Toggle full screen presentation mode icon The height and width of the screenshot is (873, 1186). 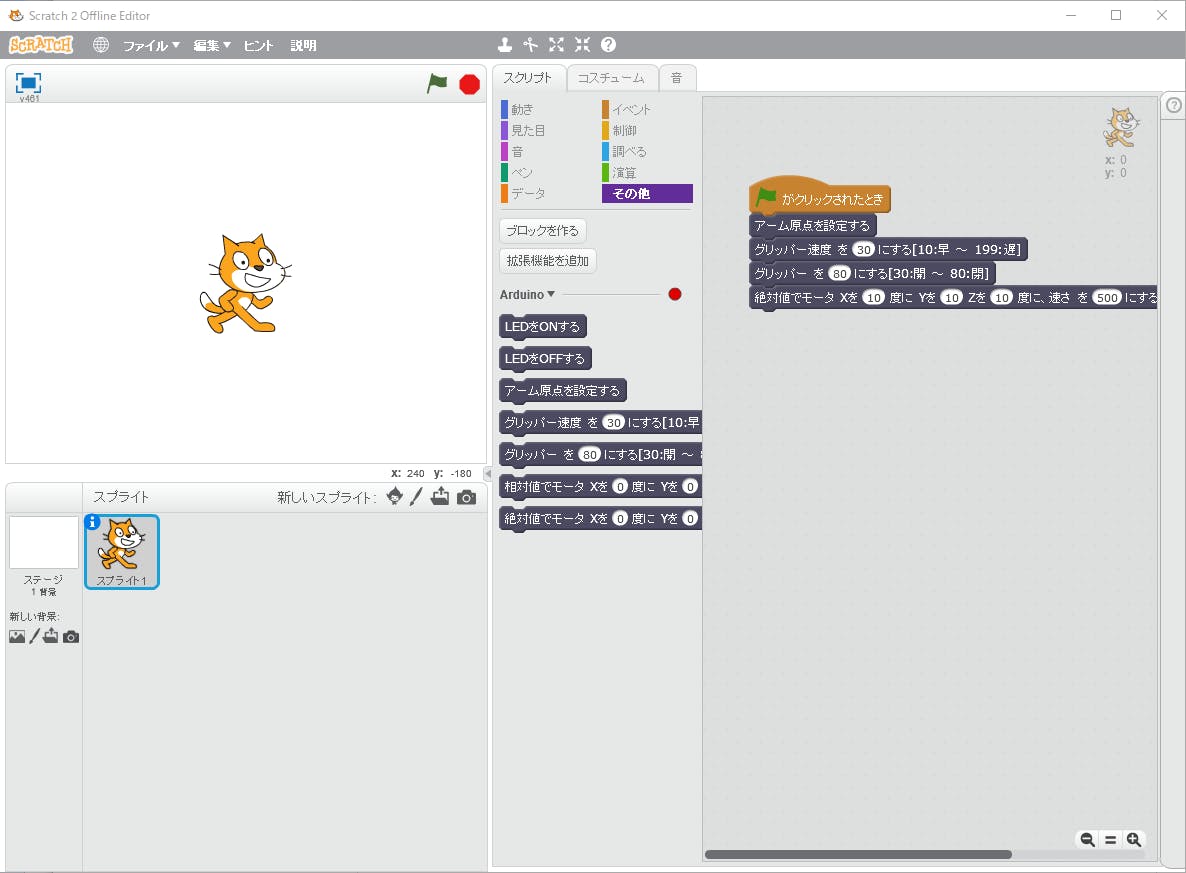pyautogui.click(x=28, y=83)
